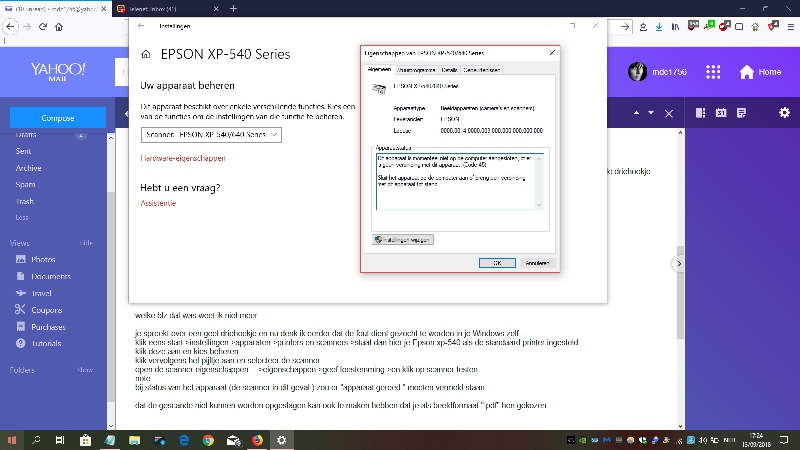
Task: Open the Spam folder
Action: [x=26, y=185]
